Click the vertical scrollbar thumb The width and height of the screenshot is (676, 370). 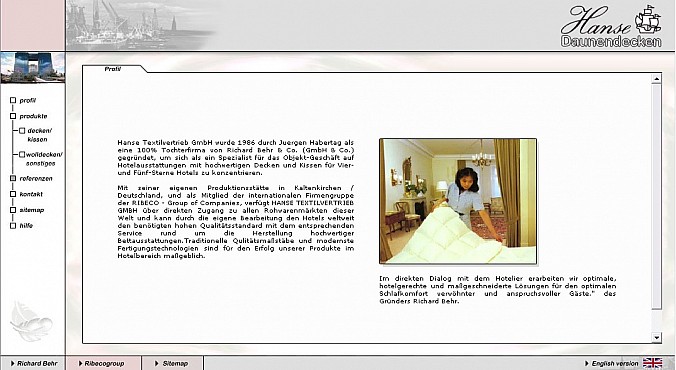coord(657,197)
